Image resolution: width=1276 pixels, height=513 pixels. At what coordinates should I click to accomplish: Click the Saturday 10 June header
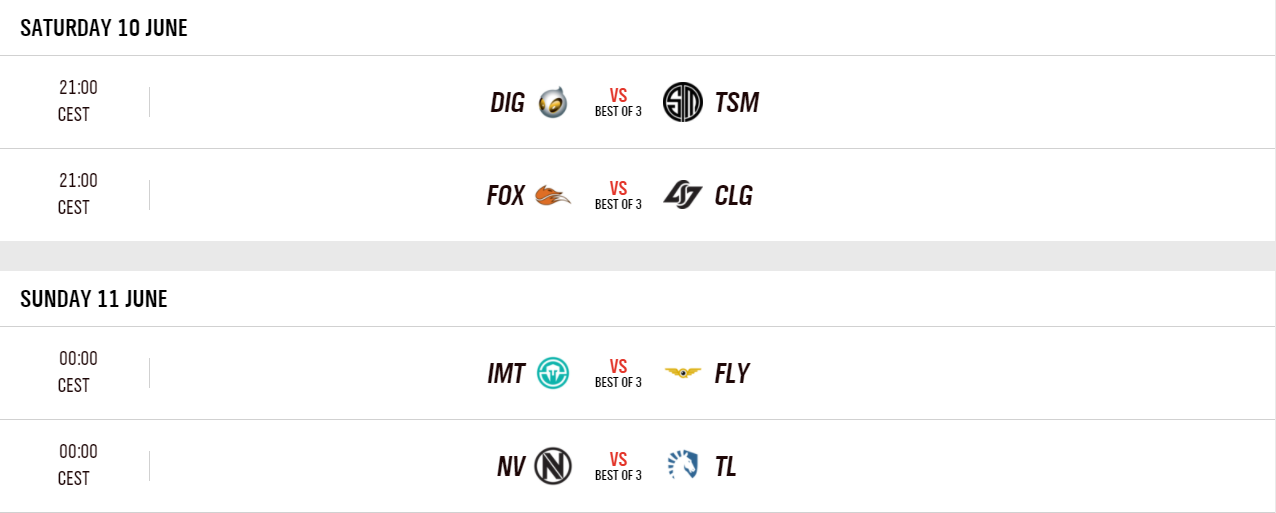pyautogui.click(x=104, y=27)
